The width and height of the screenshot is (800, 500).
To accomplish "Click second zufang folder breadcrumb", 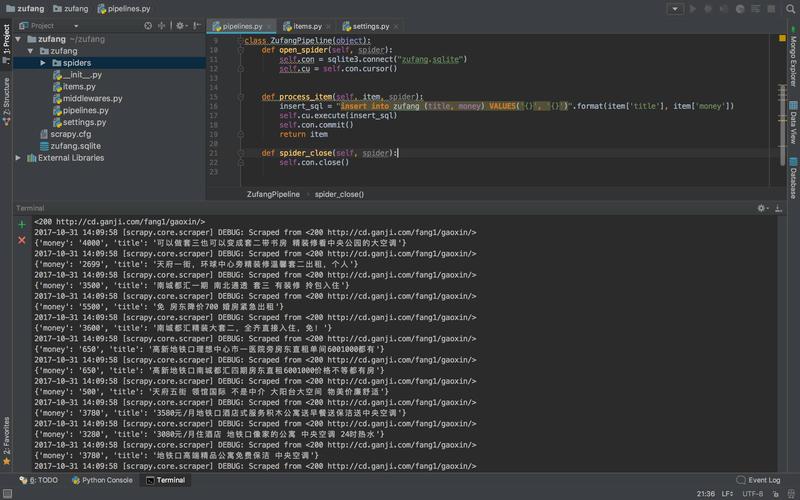I will pyautogui.click(x=71, y=9).
